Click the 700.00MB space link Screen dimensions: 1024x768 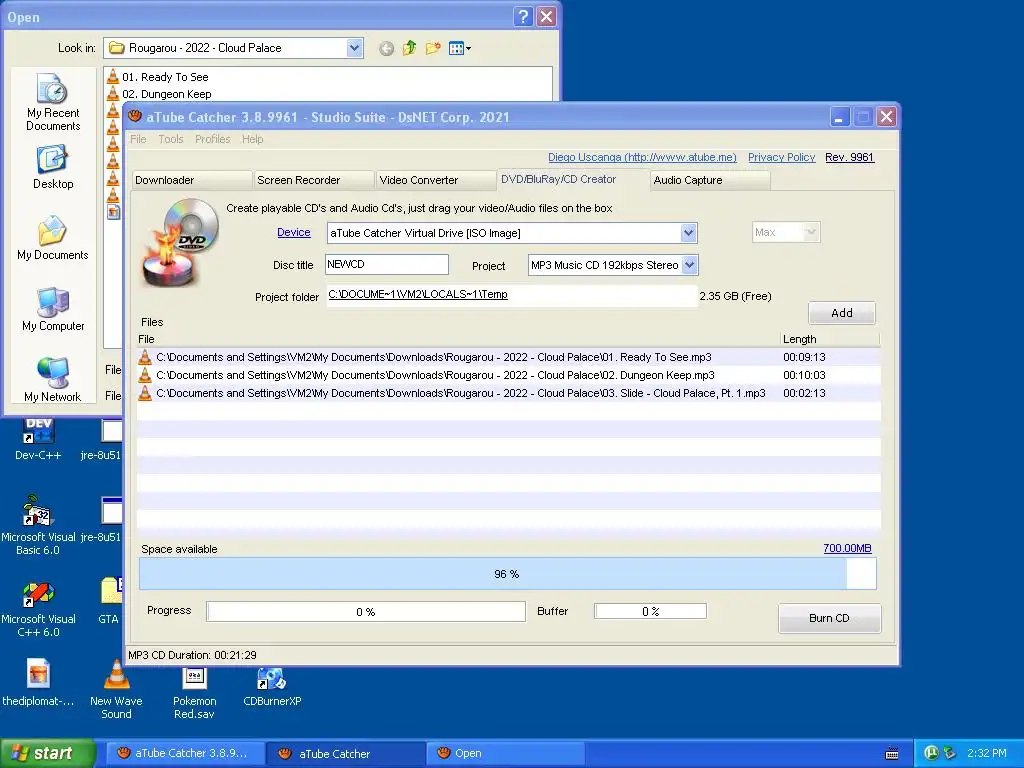tap(847, 549)
